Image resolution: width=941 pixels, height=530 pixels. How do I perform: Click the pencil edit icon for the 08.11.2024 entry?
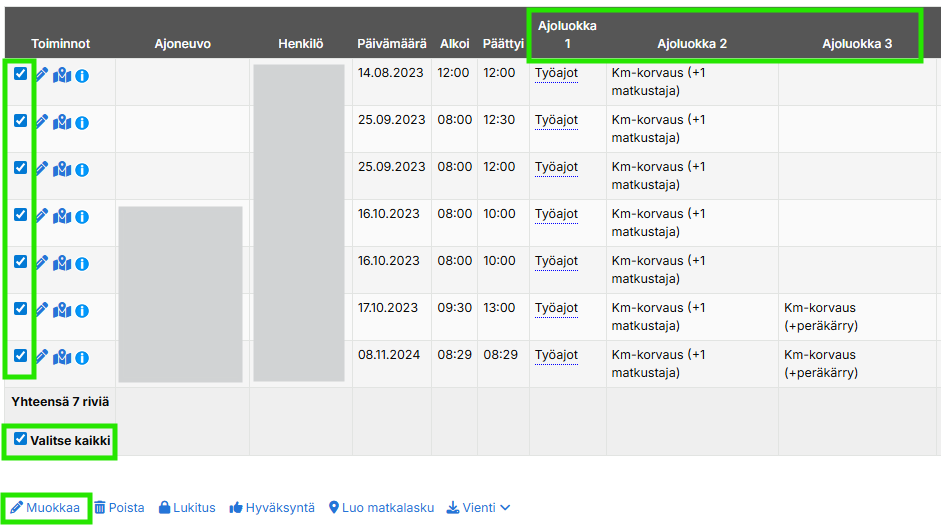(x=41, y=356)
